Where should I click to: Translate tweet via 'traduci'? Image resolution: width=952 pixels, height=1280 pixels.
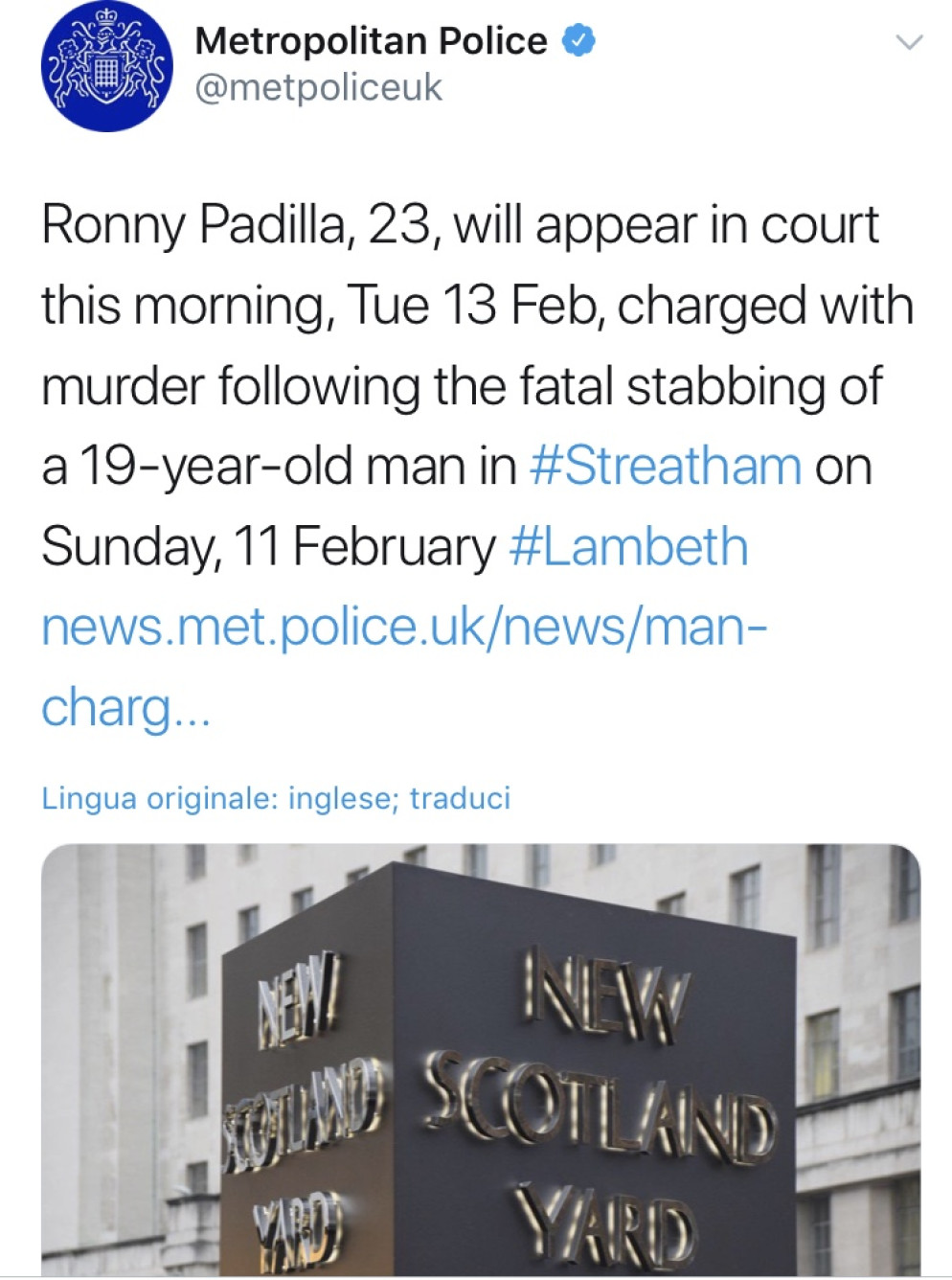coord(460,798)
